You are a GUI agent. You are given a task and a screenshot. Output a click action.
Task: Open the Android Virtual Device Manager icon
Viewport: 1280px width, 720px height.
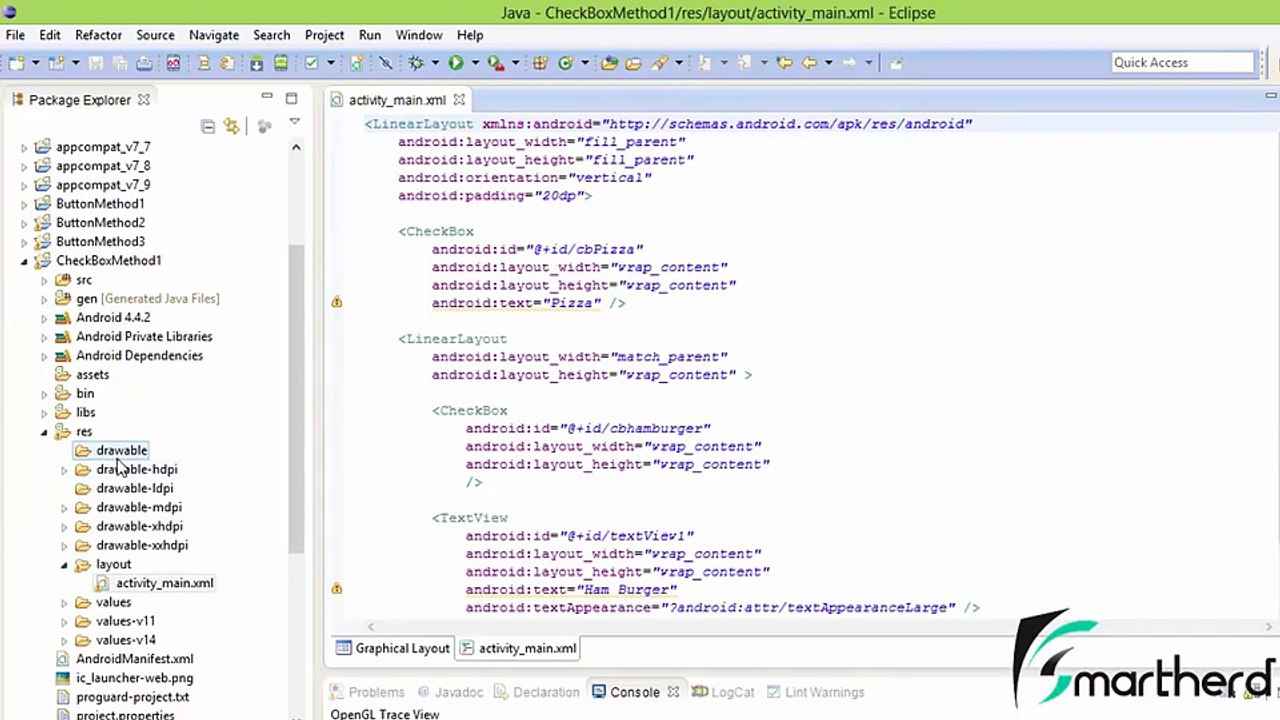(281, 63)
